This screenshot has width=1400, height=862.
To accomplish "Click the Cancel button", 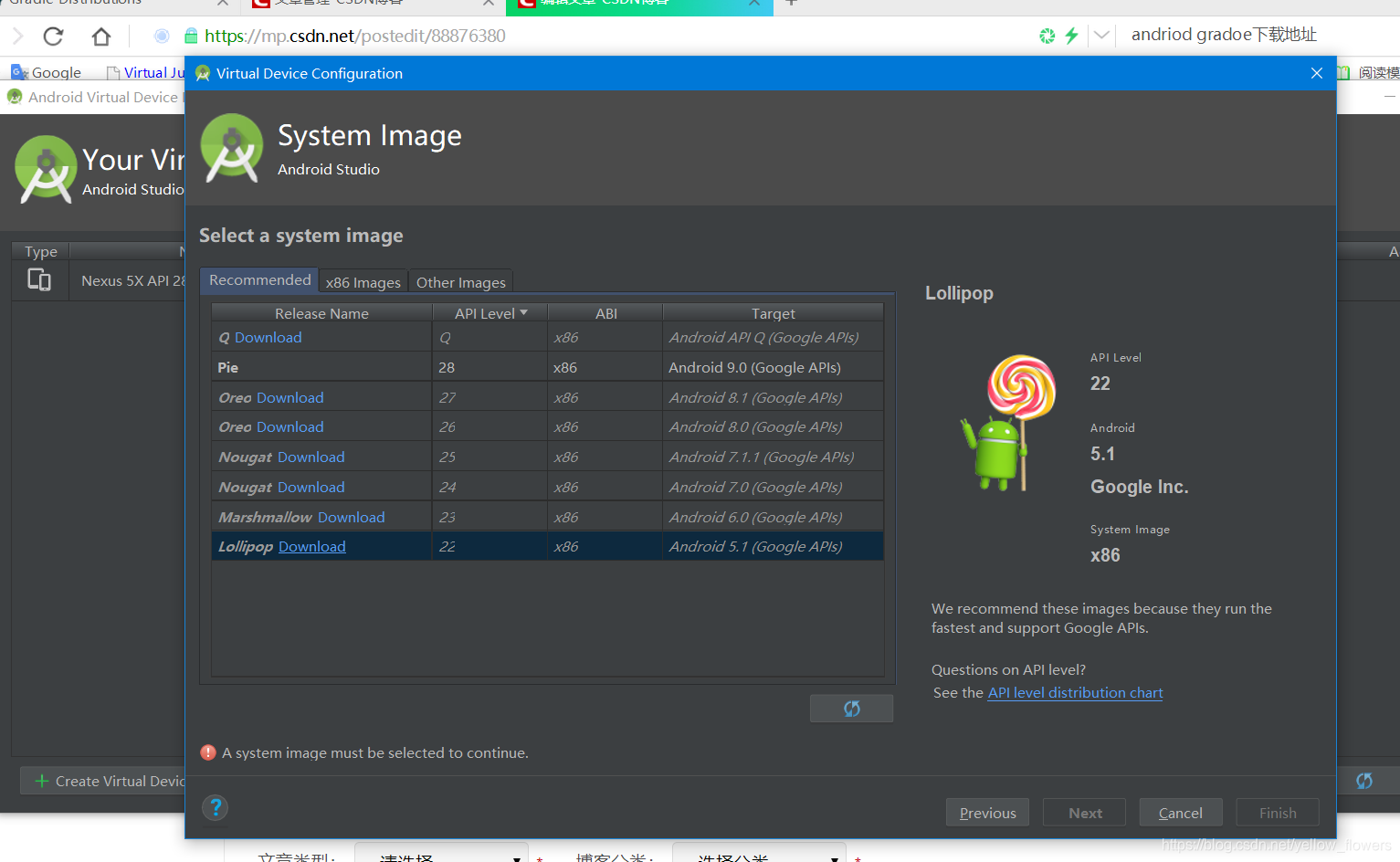I will 1180,813.
